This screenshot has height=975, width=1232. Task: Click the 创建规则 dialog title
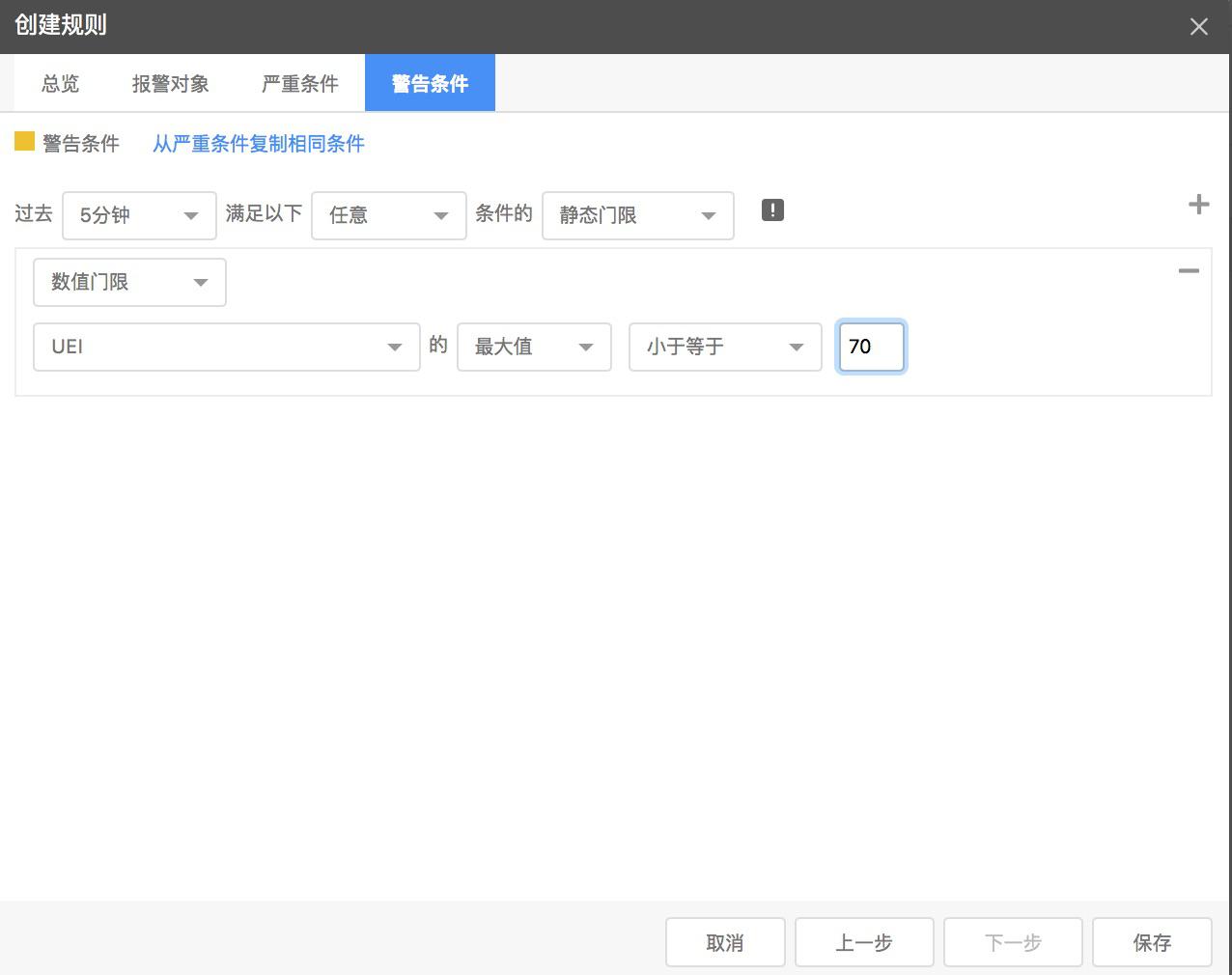tap(60, 25)
